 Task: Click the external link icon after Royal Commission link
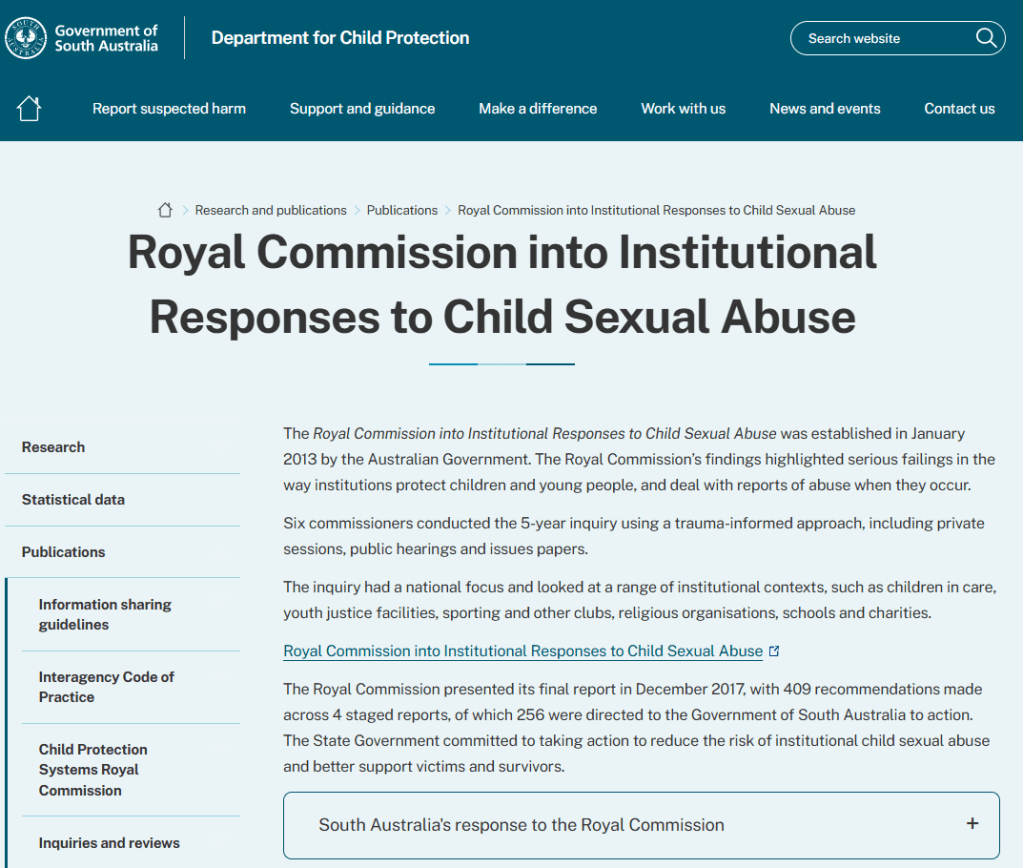coord(774,651)
